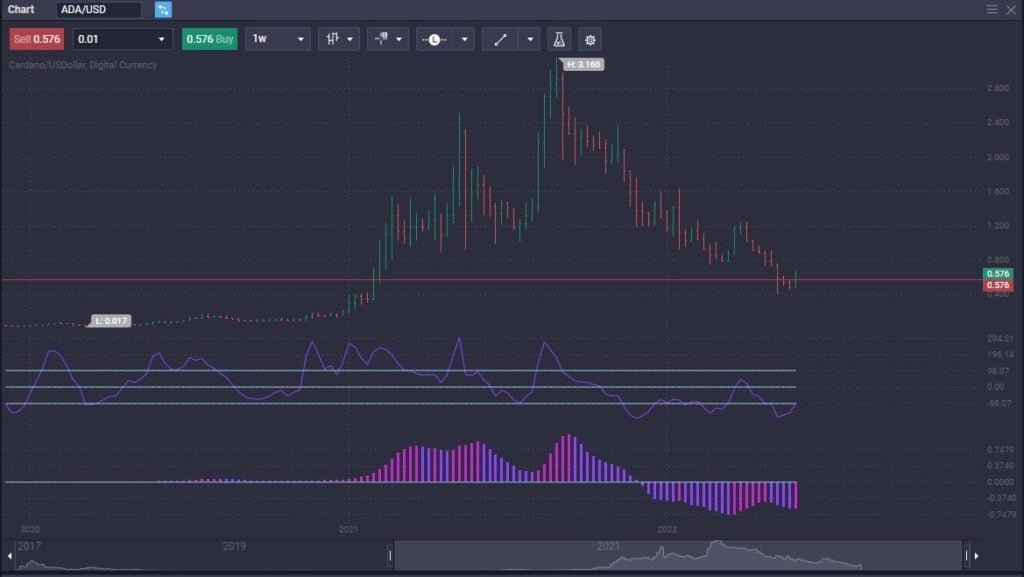Open the chart settings gear icon
1024x577 pixels.
590,39
